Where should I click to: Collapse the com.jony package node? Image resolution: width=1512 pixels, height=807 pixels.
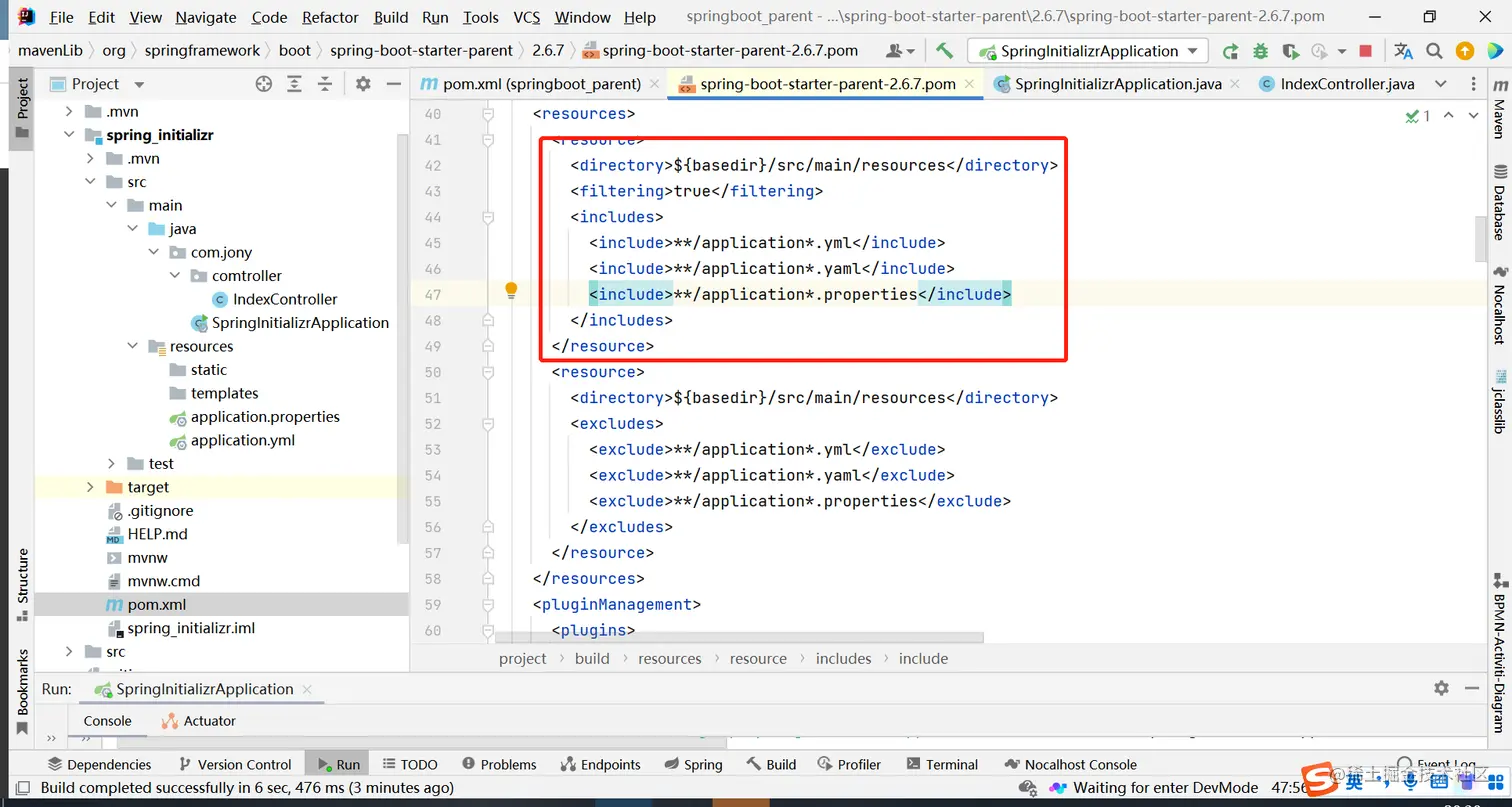pyautogui.click(x=154, y=252)
